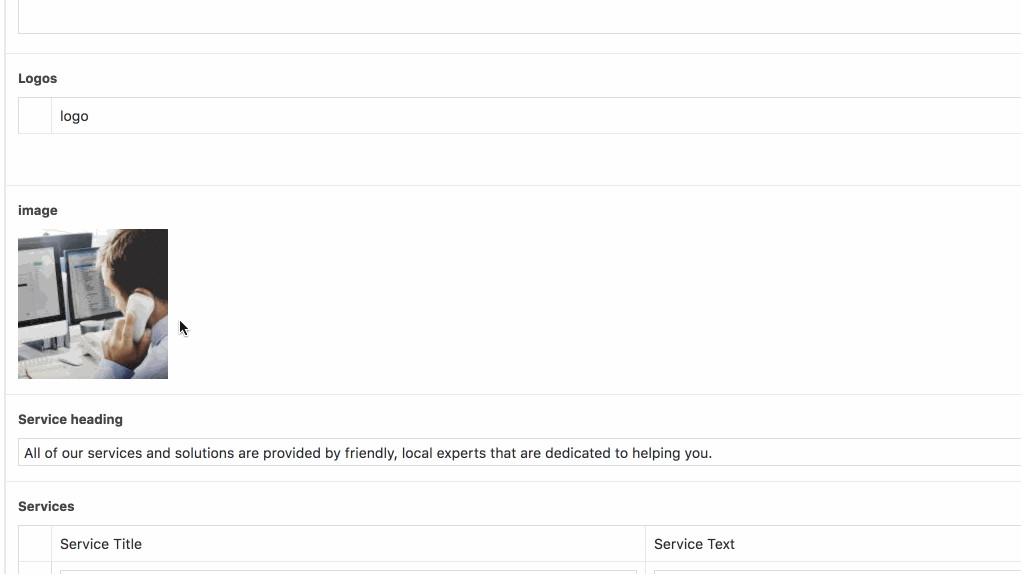
Task: Click the 'Service heading' field label
Action: [x=70, y=419]
